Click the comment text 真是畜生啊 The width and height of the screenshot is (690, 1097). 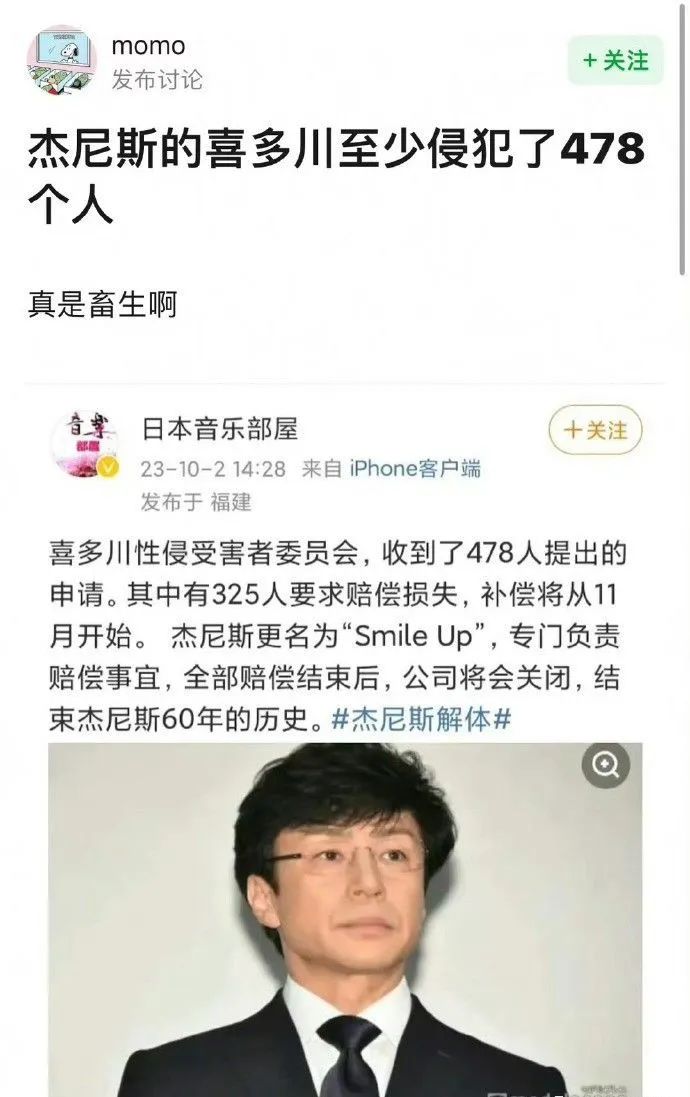click(102, 305)
